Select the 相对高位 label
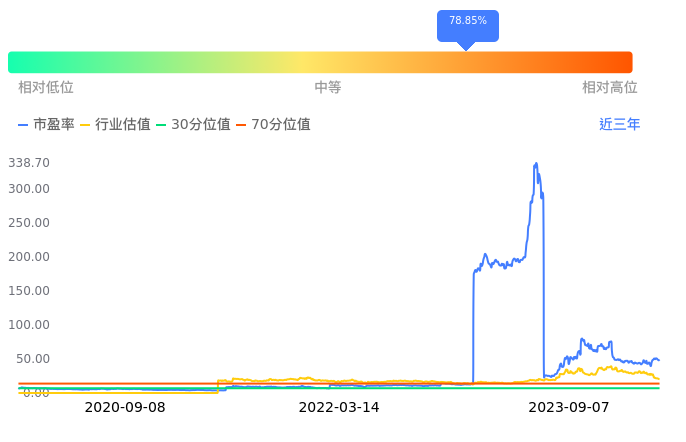The height and width of the screenshot is (442, 686). pos(610,88)
